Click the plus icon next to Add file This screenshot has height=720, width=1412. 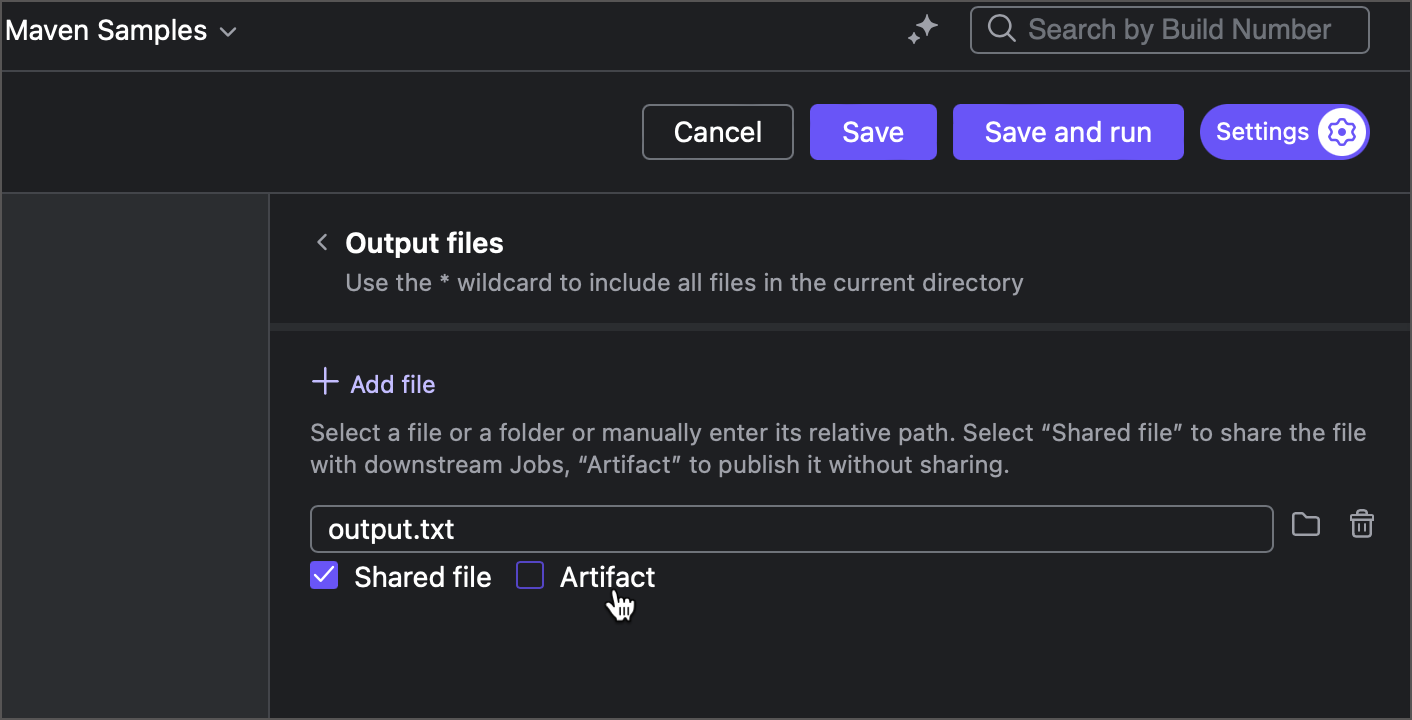325,382
